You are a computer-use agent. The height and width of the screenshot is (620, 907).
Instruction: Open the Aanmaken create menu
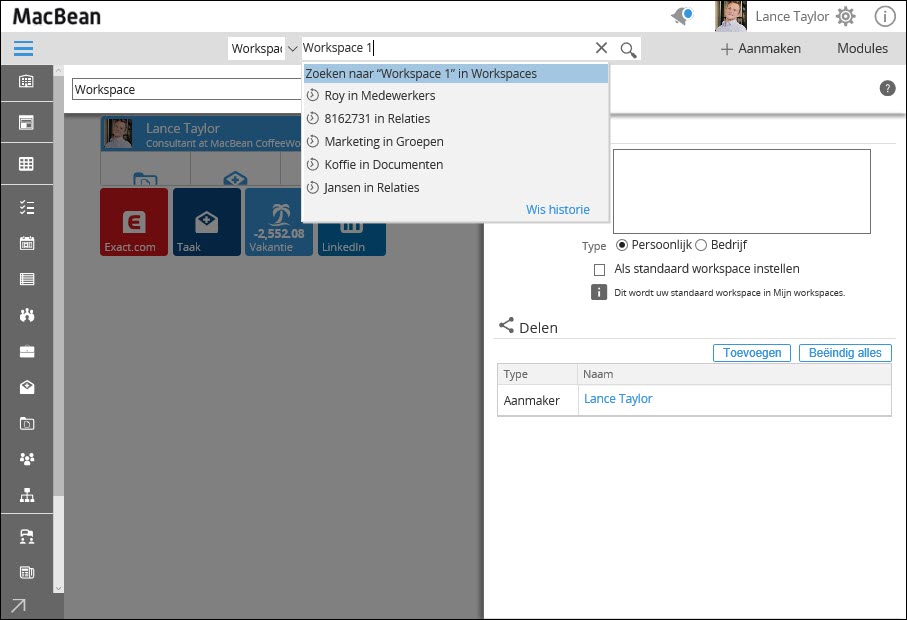[x=761, y=49]
